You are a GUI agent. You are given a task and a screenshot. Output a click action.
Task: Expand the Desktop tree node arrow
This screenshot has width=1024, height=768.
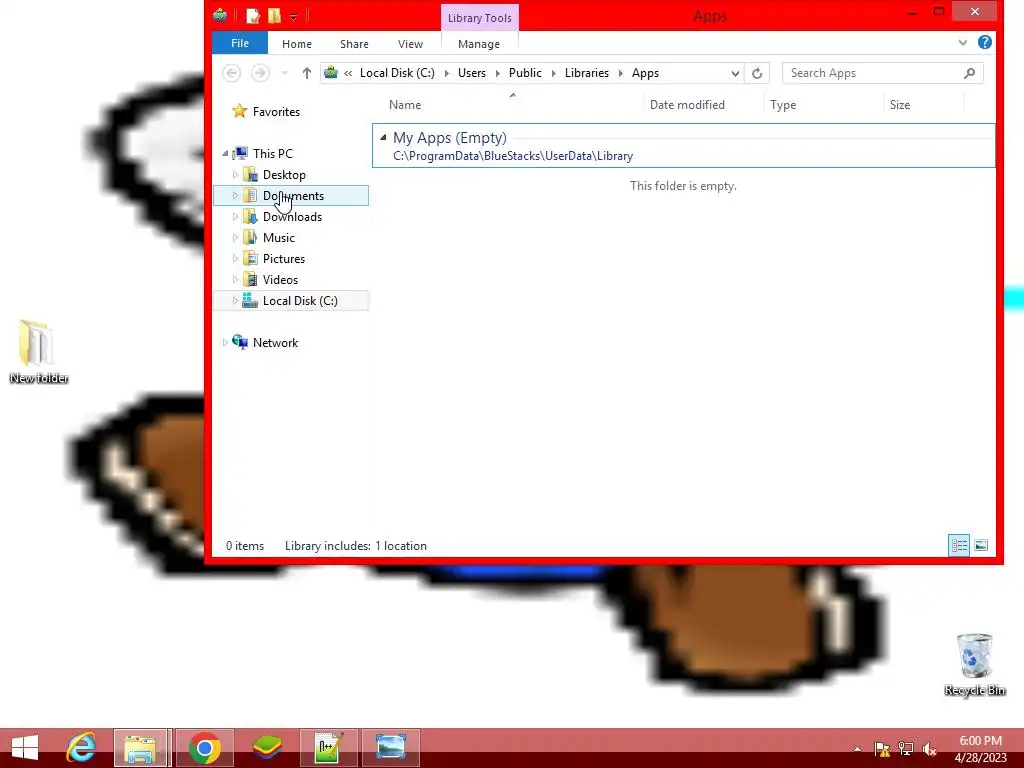[235, 174]
